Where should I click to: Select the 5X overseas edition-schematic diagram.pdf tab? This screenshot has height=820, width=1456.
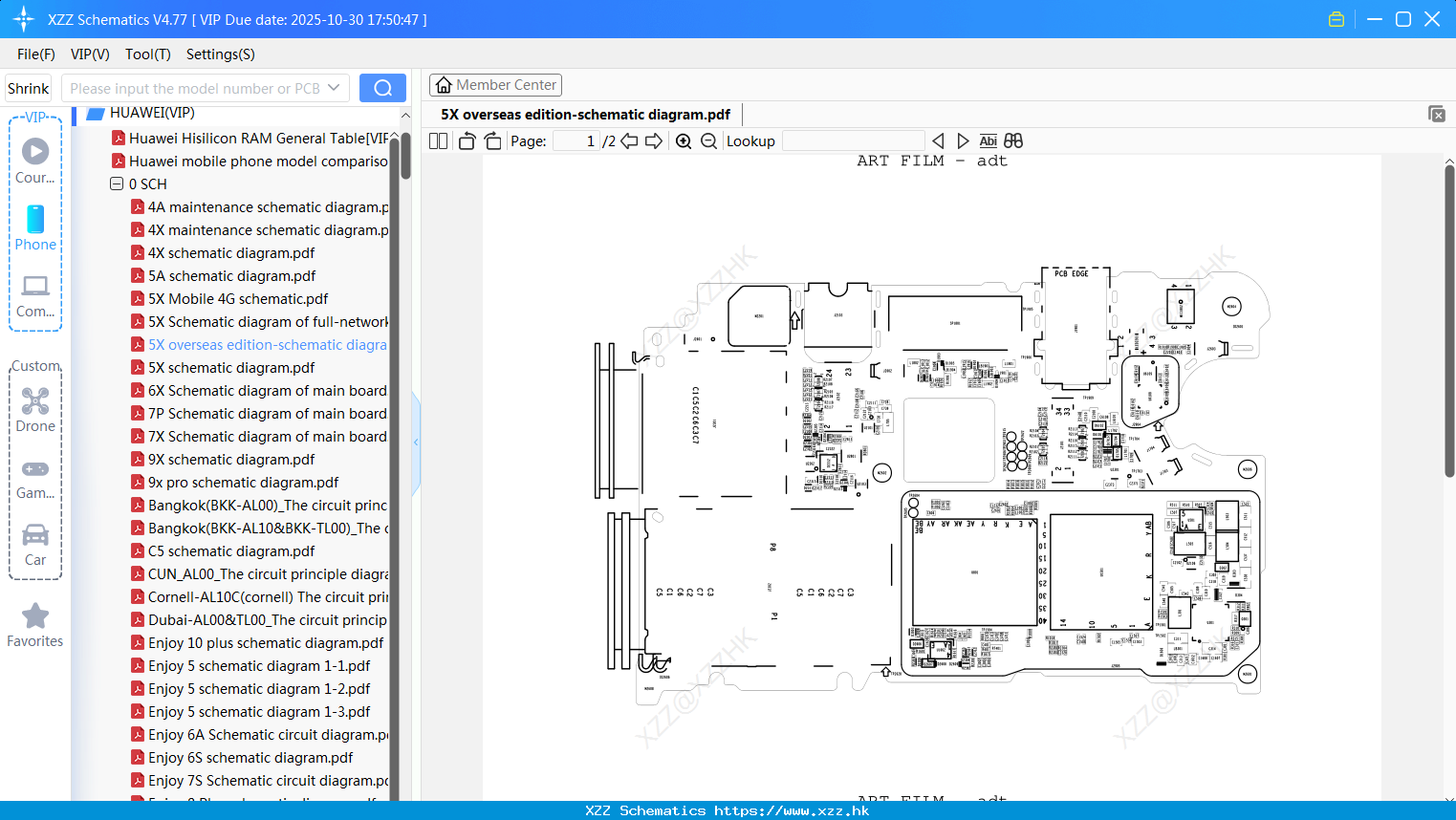click(x=585, y=114)
